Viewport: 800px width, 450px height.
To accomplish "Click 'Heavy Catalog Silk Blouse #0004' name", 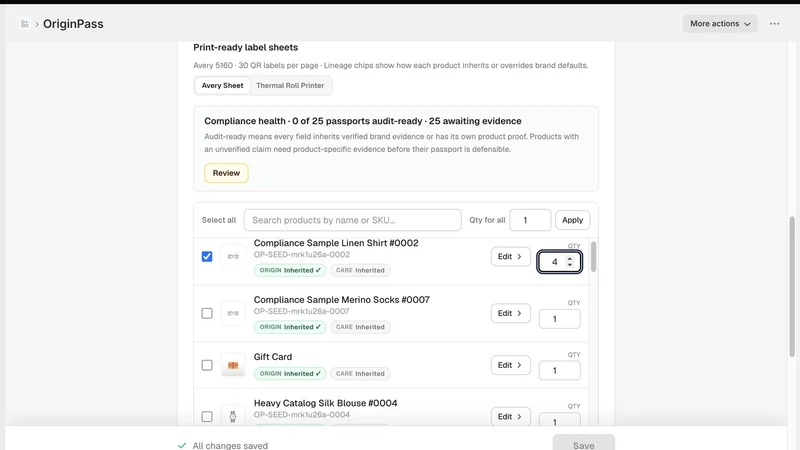I will coord(326,403).
